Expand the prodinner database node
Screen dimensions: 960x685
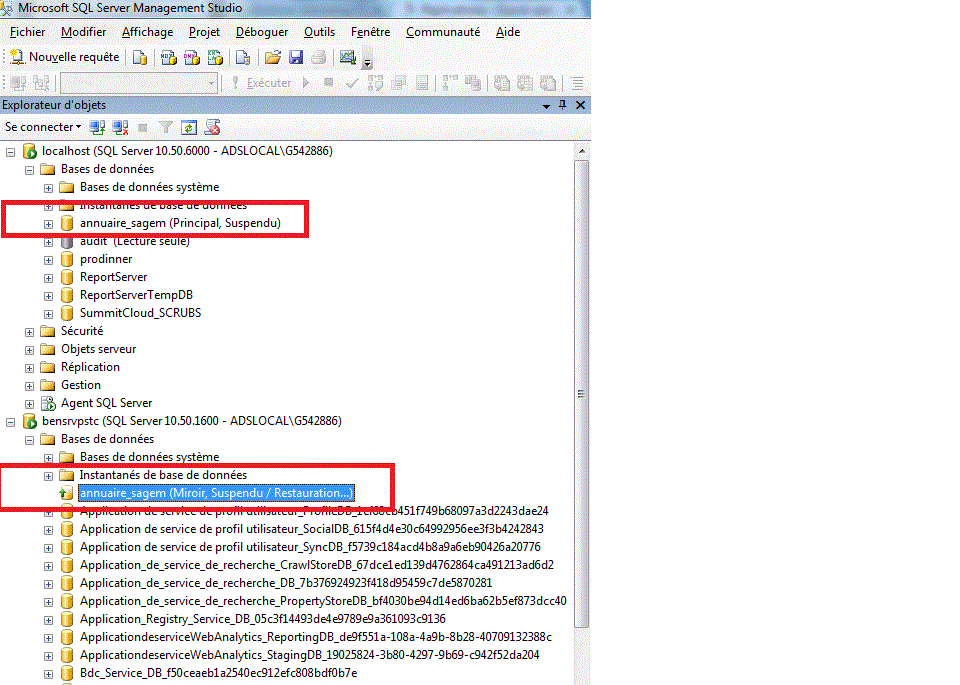tap(48, 260)
